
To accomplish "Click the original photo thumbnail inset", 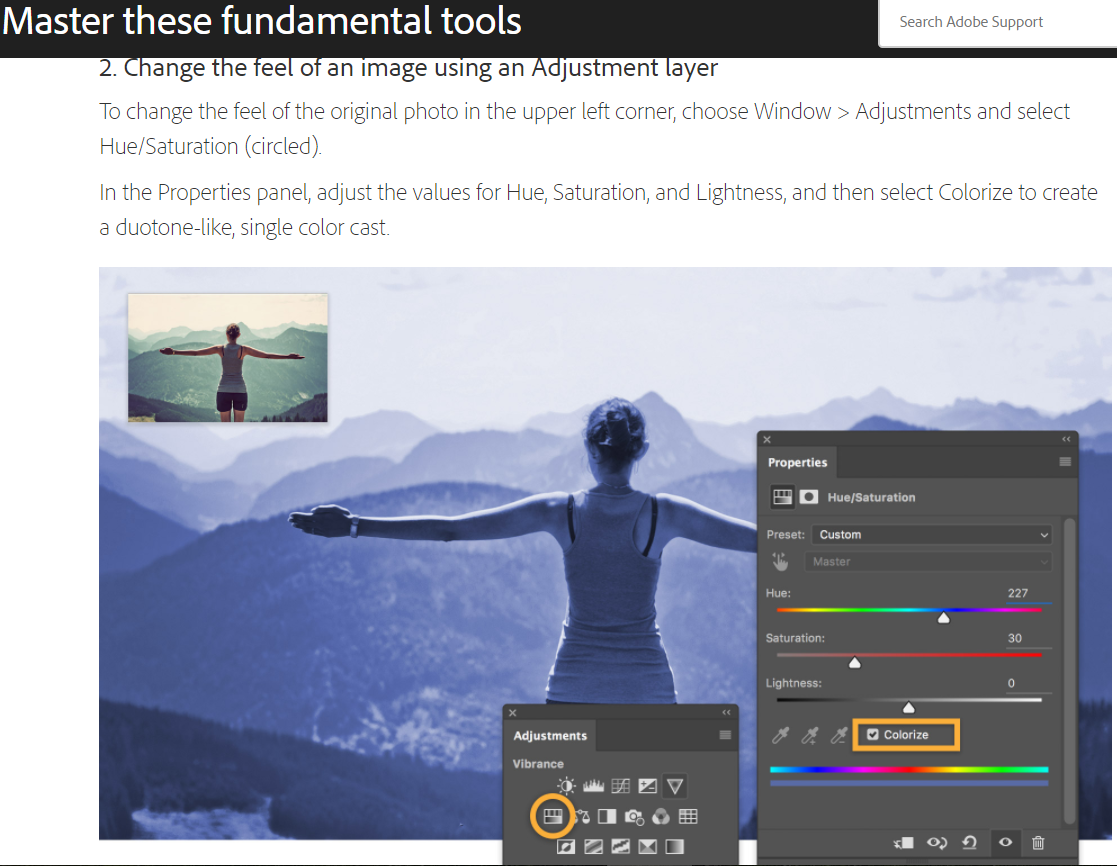I will point(228,358).
